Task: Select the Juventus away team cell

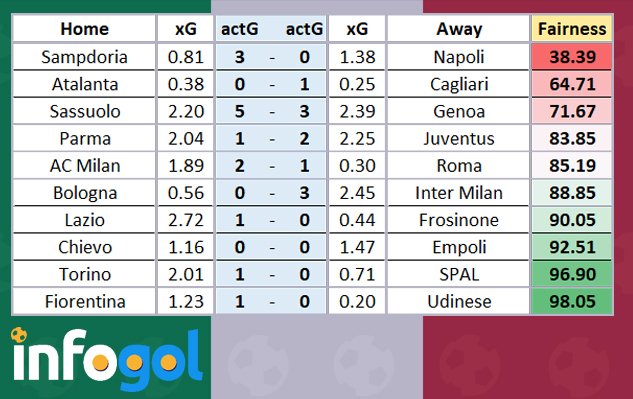Action: [459, 139]
